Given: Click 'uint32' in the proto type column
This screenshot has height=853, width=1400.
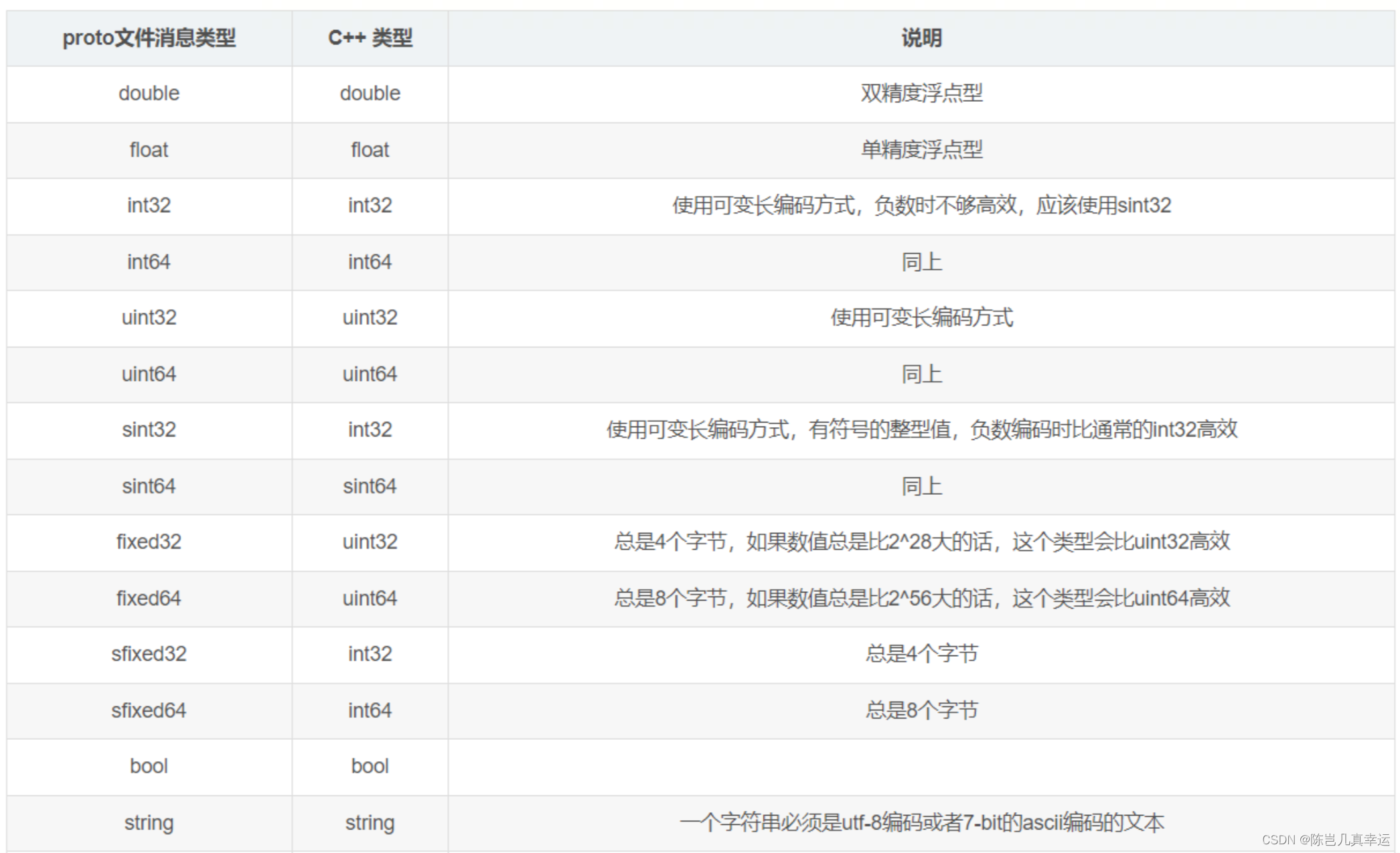Looking at the screenshot, I should (x=149, y=317).
